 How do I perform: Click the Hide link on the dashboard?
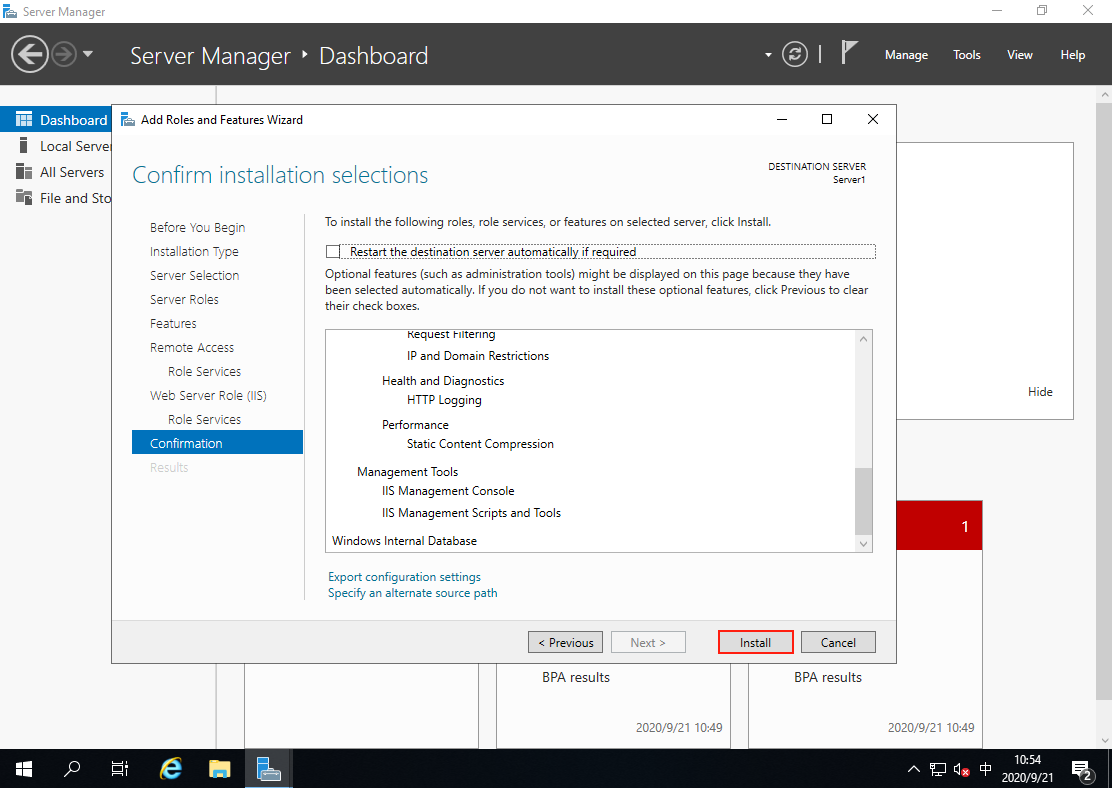1040,392
